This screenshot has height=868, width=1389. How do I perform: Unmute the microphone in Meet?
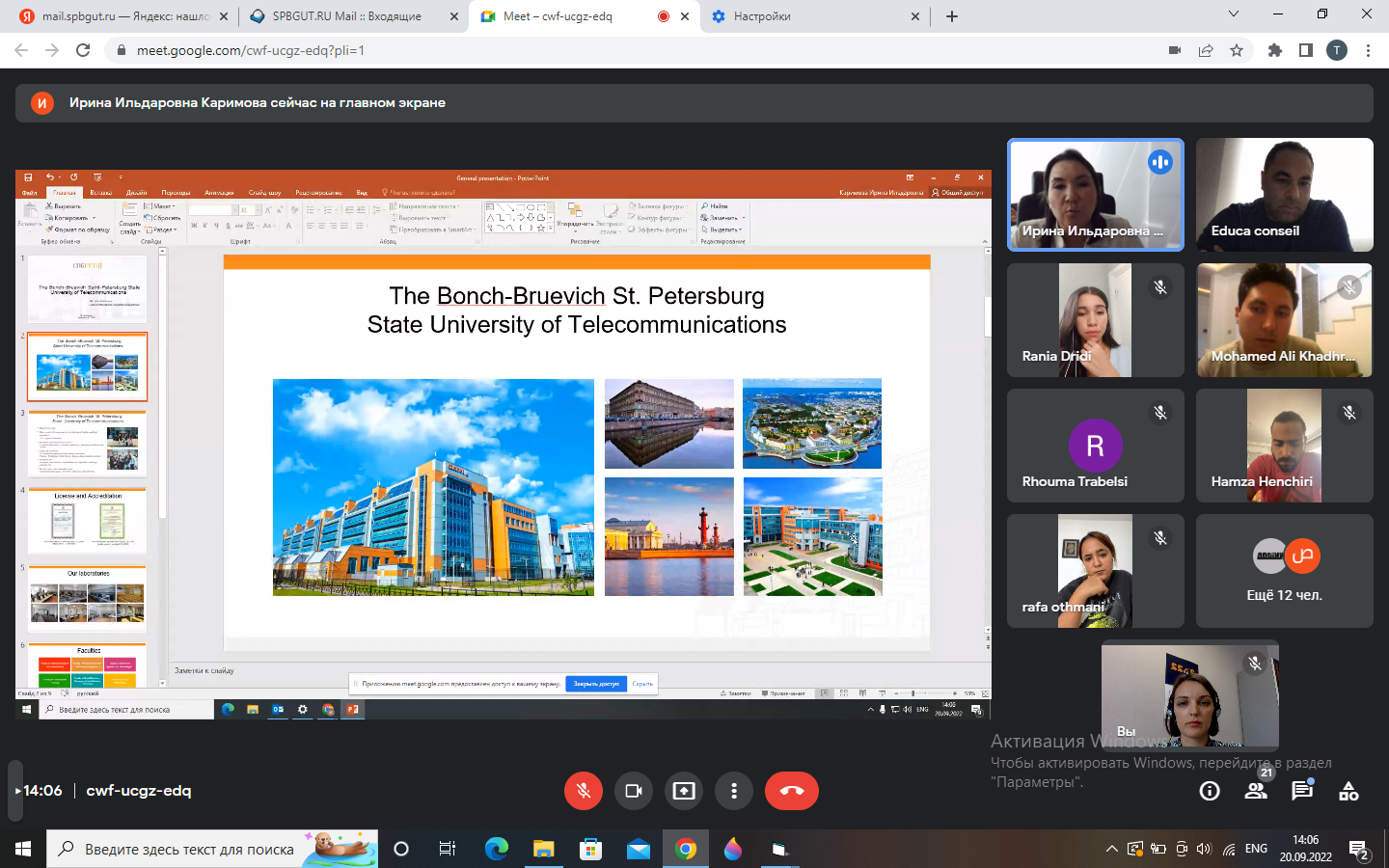coord(584,791)
